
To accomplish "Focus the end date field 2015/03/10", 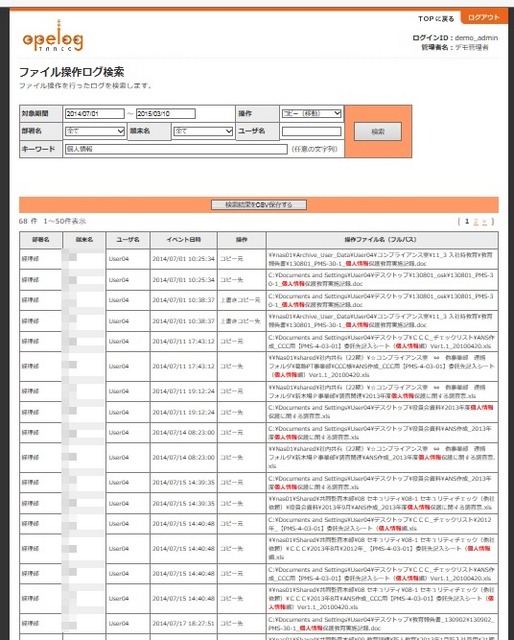I will coord(165,113).
